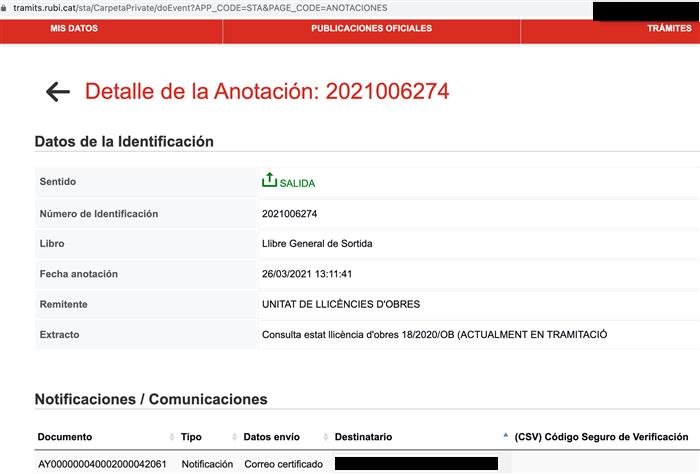Open the PUBLICACIONES OFICIALES menu
Viewport: 700px width, 474px height.
click(371, 29)
